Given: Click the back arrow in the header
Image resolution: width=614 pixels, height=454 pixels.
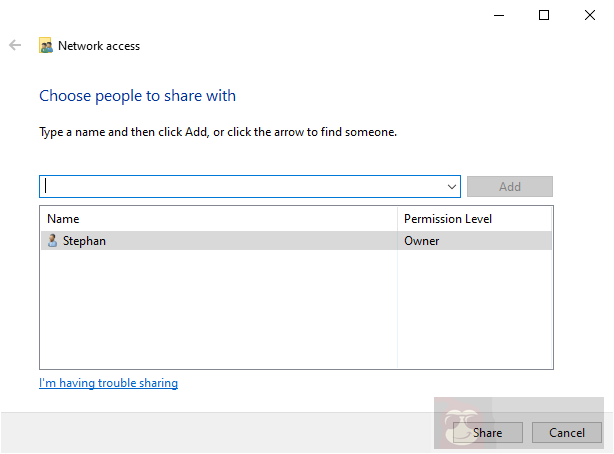Looking at the screenshot, I should point(15,45).
